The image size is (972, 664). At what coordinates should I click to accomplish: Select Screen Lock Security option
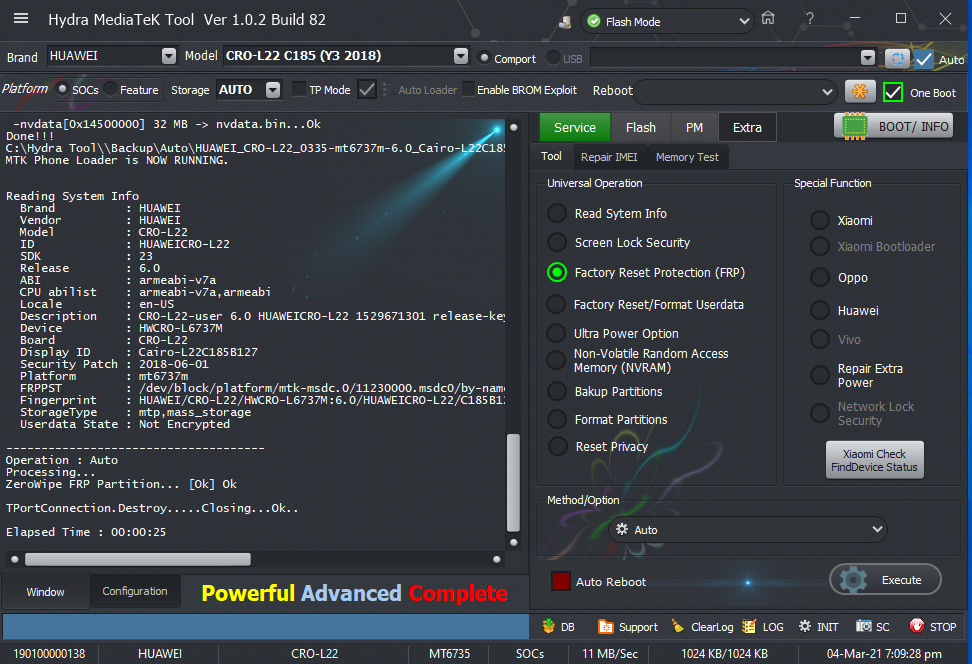(557, 242)
